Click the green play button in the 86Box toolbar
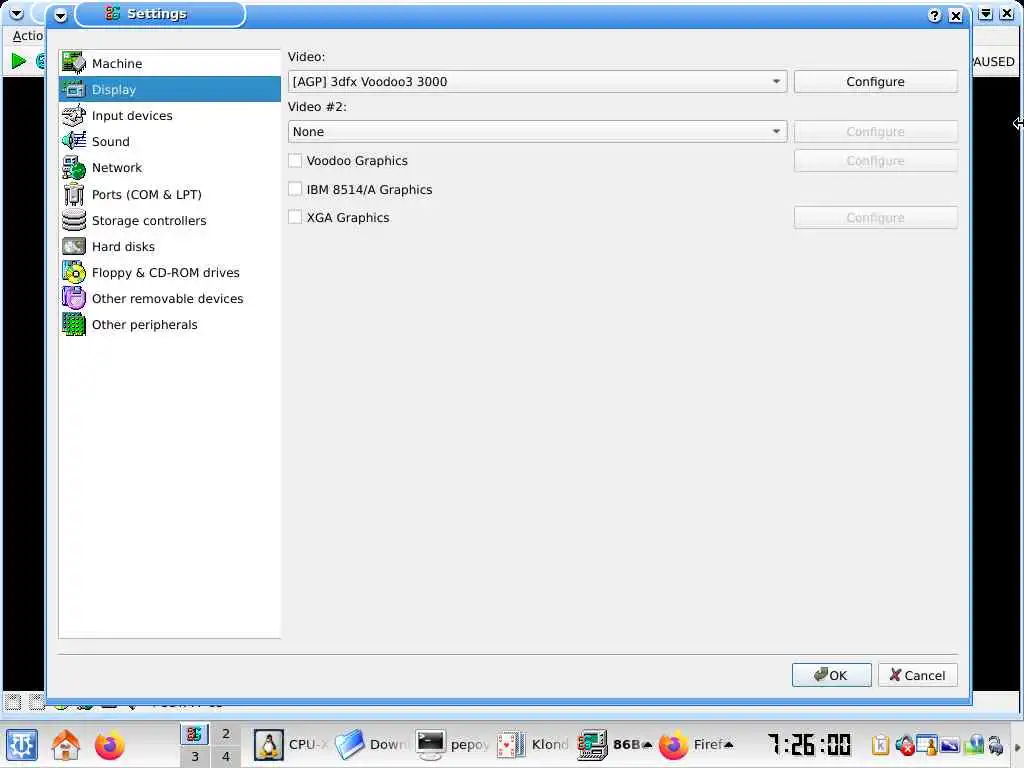The height and width of the screenshot is (768, 1024). click(18, 61)
